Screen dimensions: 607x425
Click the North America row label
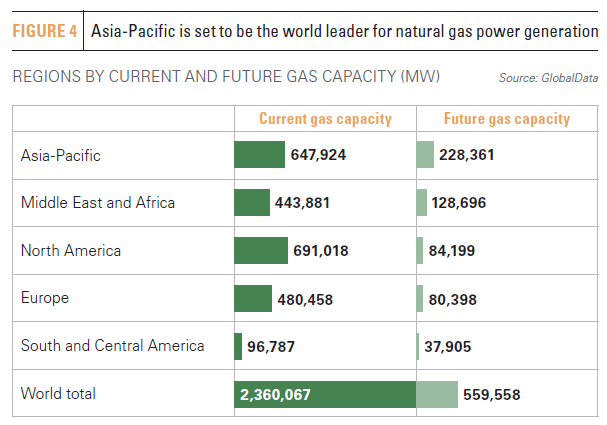(x=71, y=251)
